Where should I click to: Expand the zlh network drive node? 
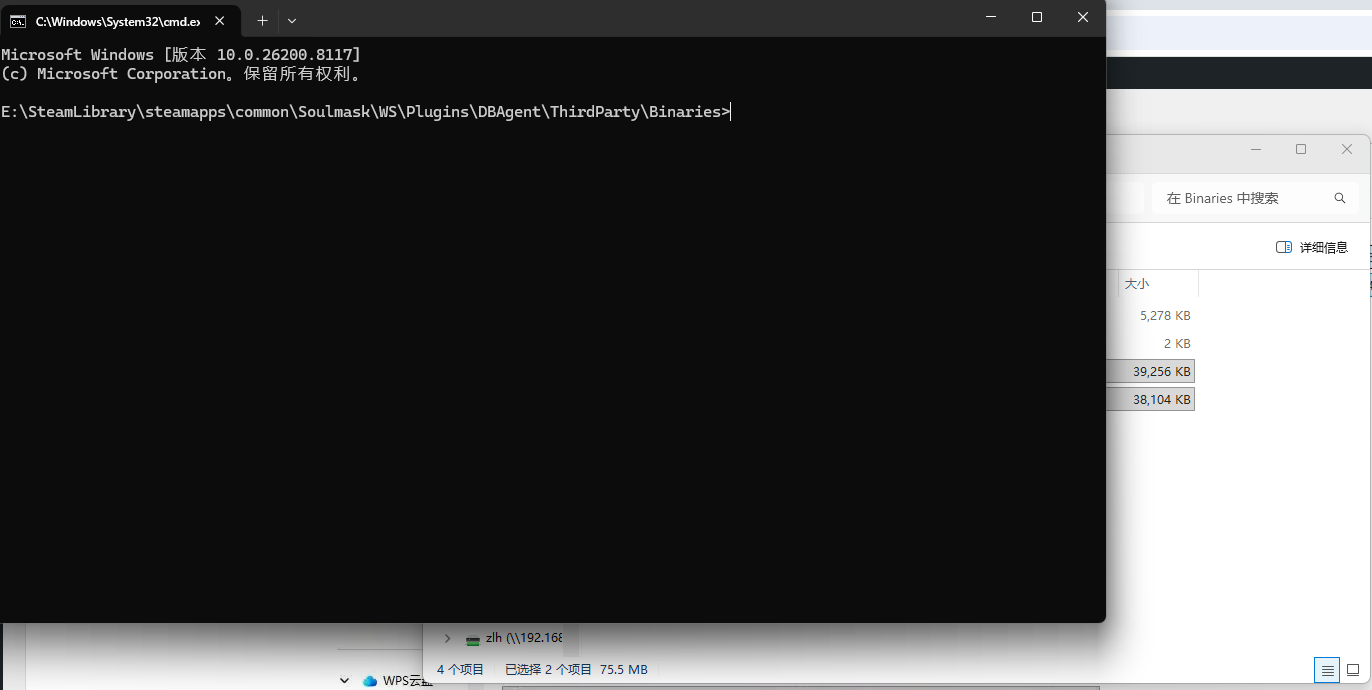point(447,638)
